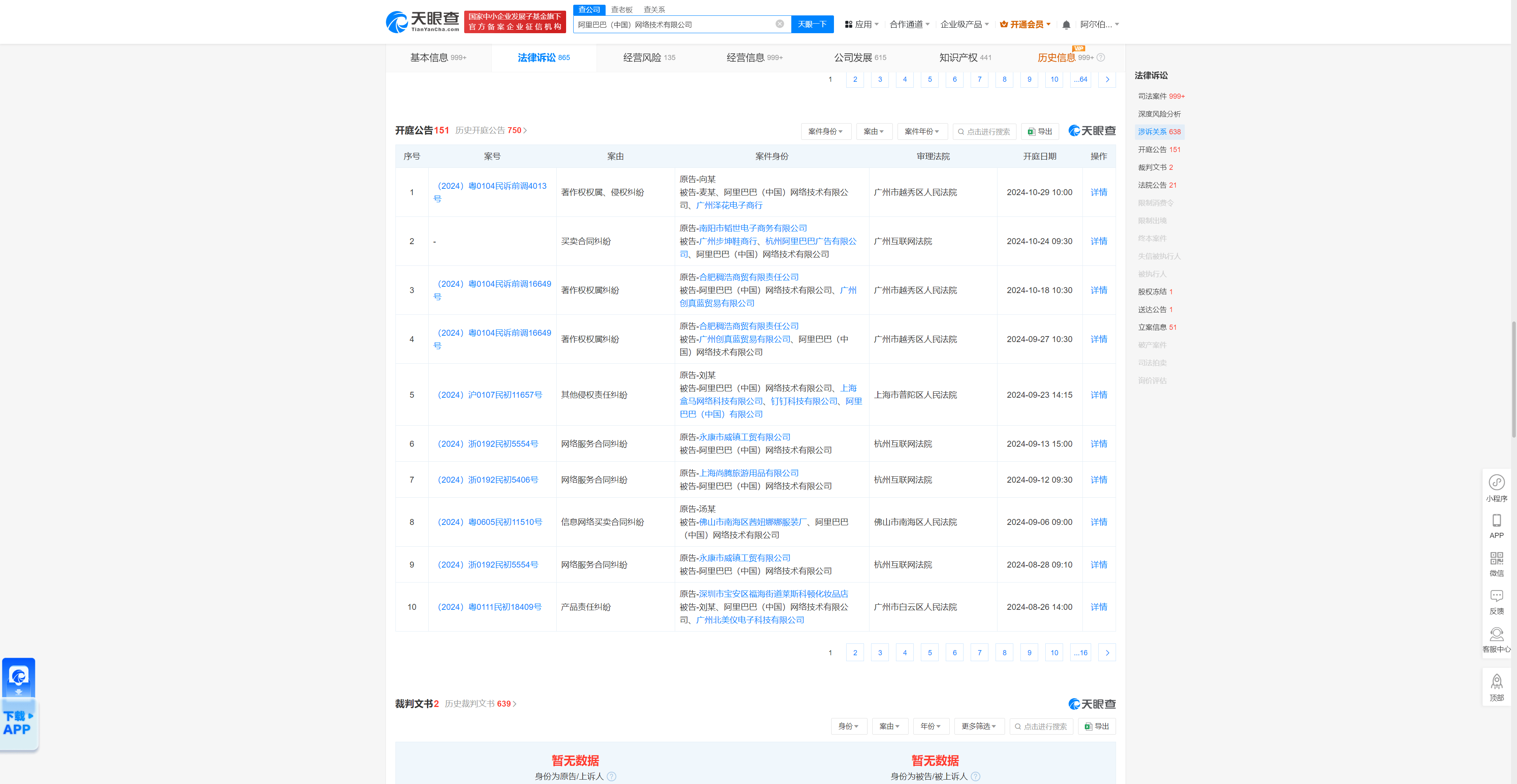The image size is (1517, 784).
Task: Click the 开庭公告 点击进行搜索 field
Action: pos(984,132)
